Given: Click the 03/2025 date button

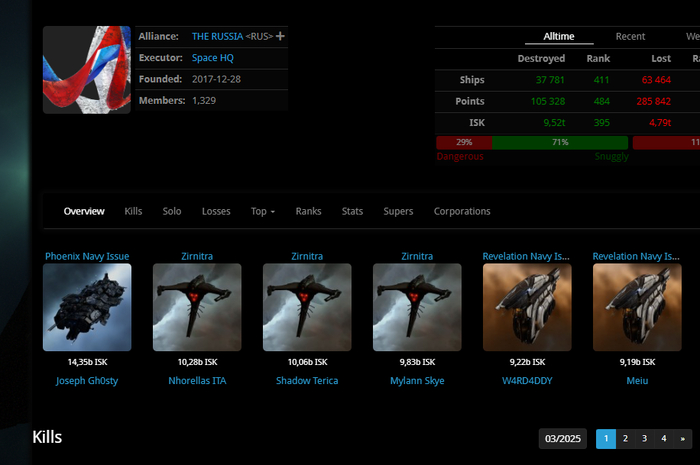Looking at the screenshot, I should click(562, 439).
